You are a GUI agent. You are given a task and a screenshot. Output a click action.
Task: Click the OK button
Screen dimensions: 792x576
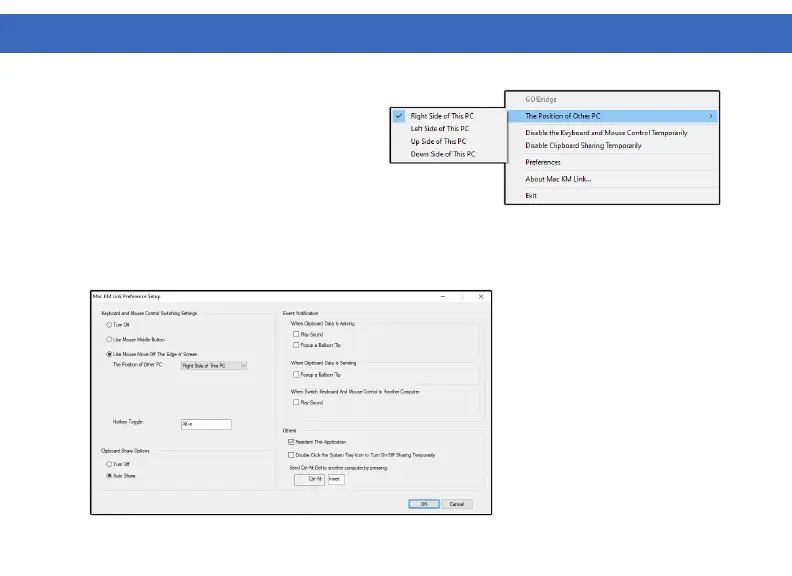pyautogui.click(x=424, y=504)
